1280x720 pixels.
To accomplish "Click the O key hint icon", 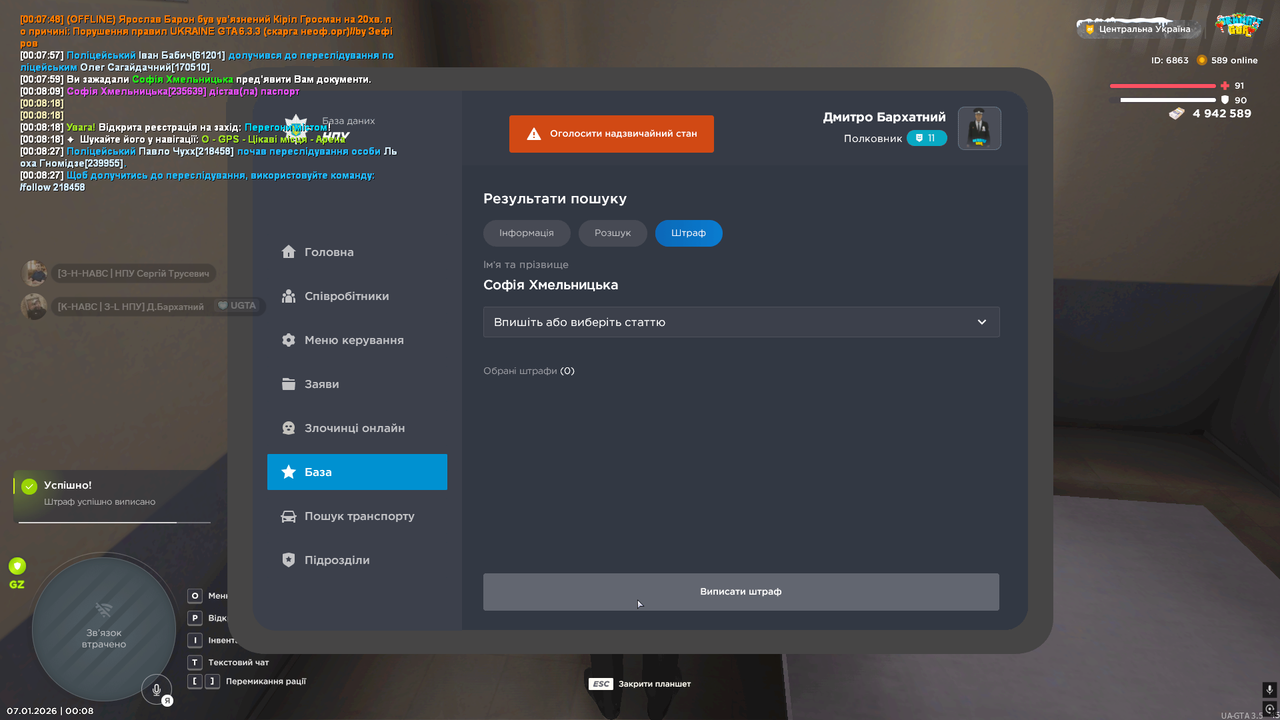I will 196,595.
